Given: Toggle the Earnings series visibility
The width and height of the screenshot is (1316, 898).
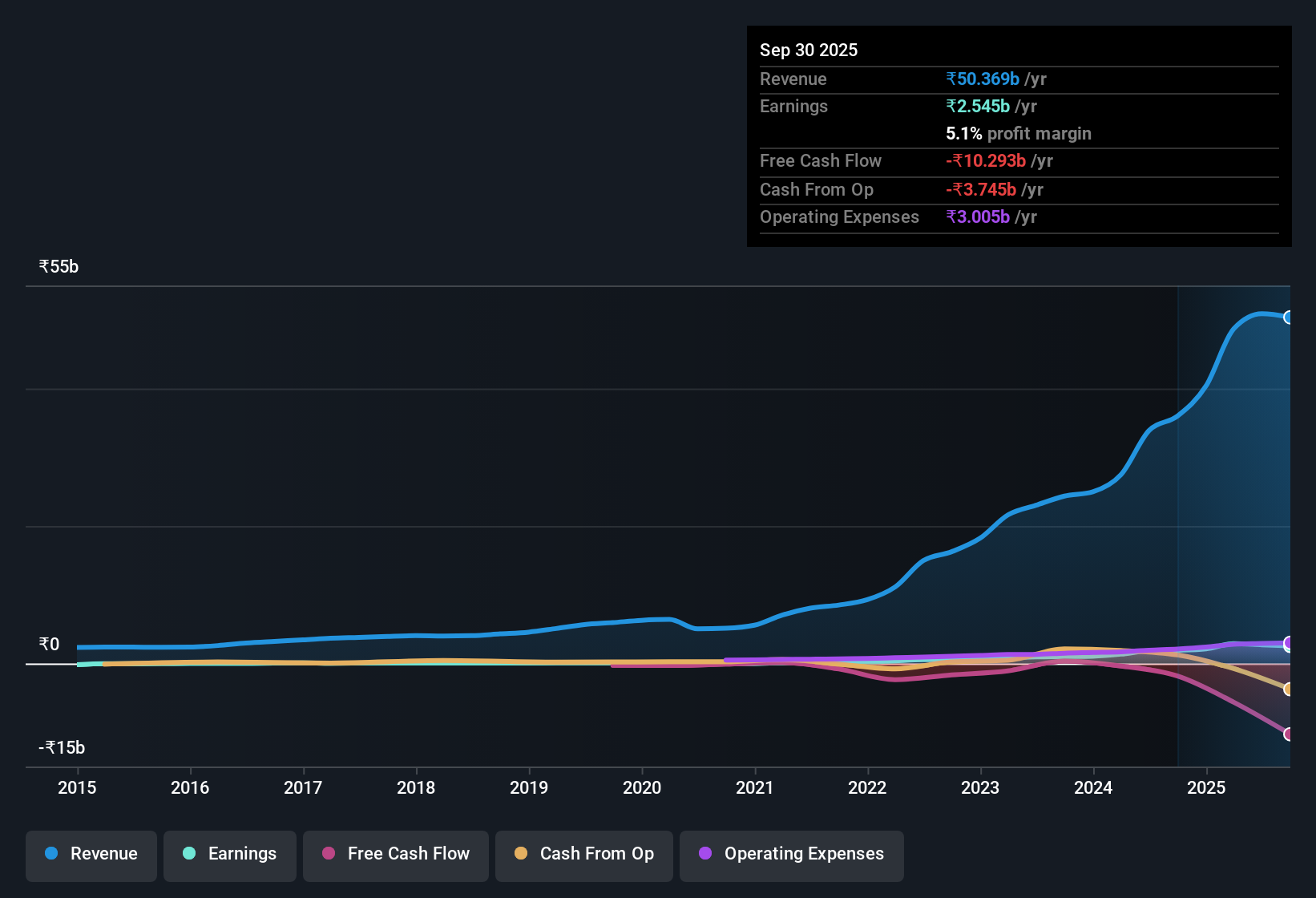Looking at the screenshot, I should point(229,854).
